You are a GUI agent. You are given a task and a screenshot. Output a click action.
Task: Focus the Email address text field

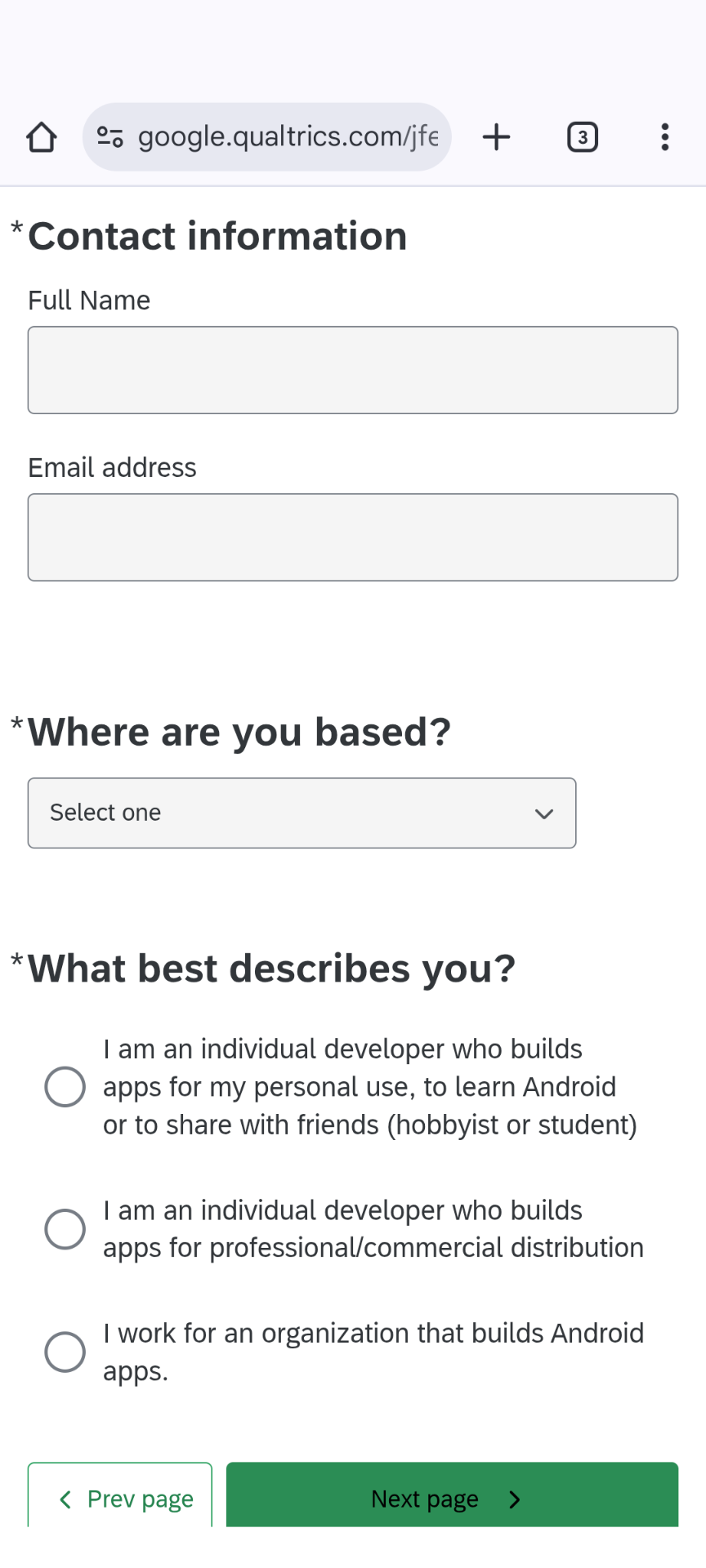[x=353, y=537]
